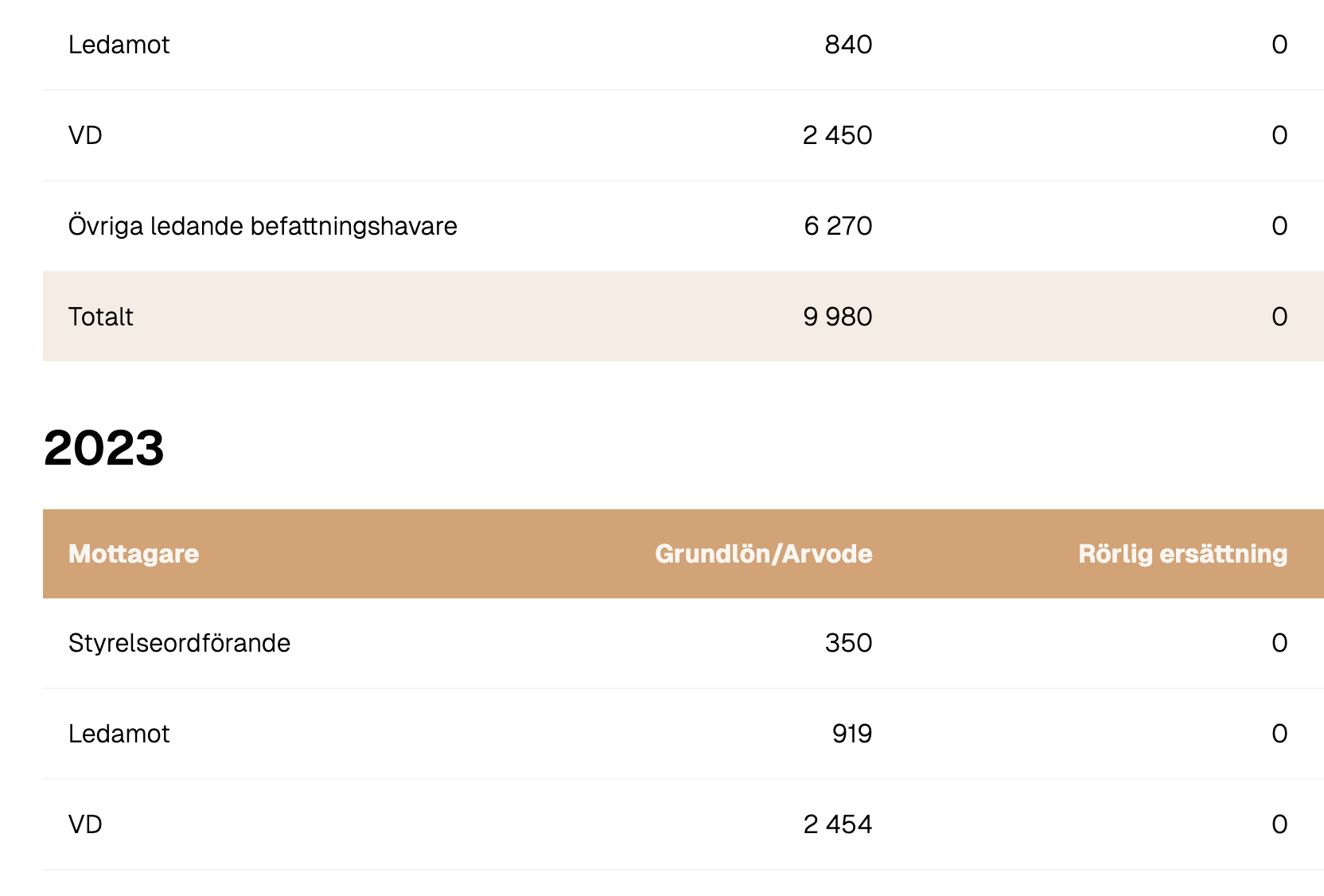Image resolution: width=1324 pixels, height=896 pixels.
Task: Select the 2 454 VD value
Action: point(837,824)
